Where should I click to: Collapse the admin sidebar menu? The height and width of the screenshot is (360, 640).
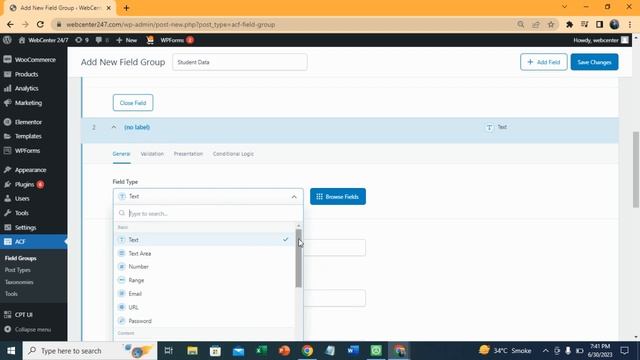[x=33, y=329]
